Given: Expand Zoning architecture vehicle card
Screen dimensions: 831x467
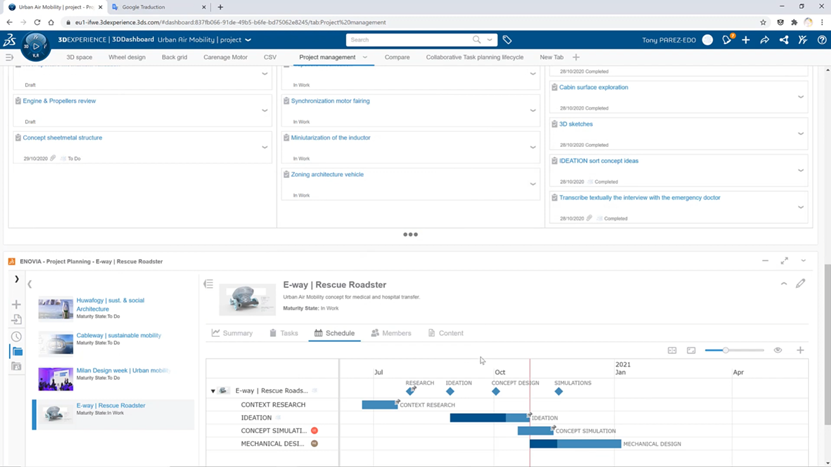Looking at the screenshot, I should 533,184.
